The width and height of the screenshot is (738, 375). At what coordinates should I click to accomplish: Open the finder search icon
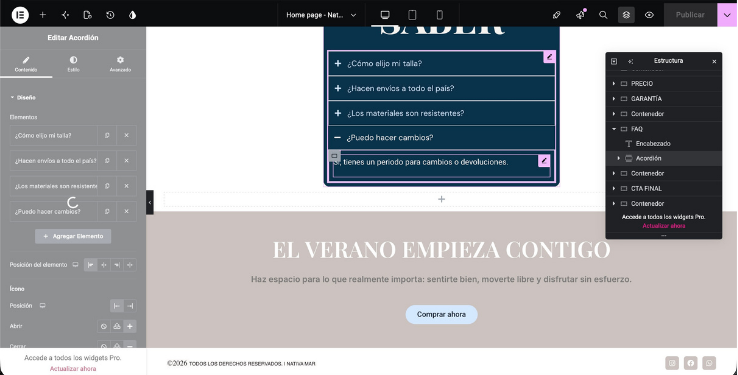[603, 15]
